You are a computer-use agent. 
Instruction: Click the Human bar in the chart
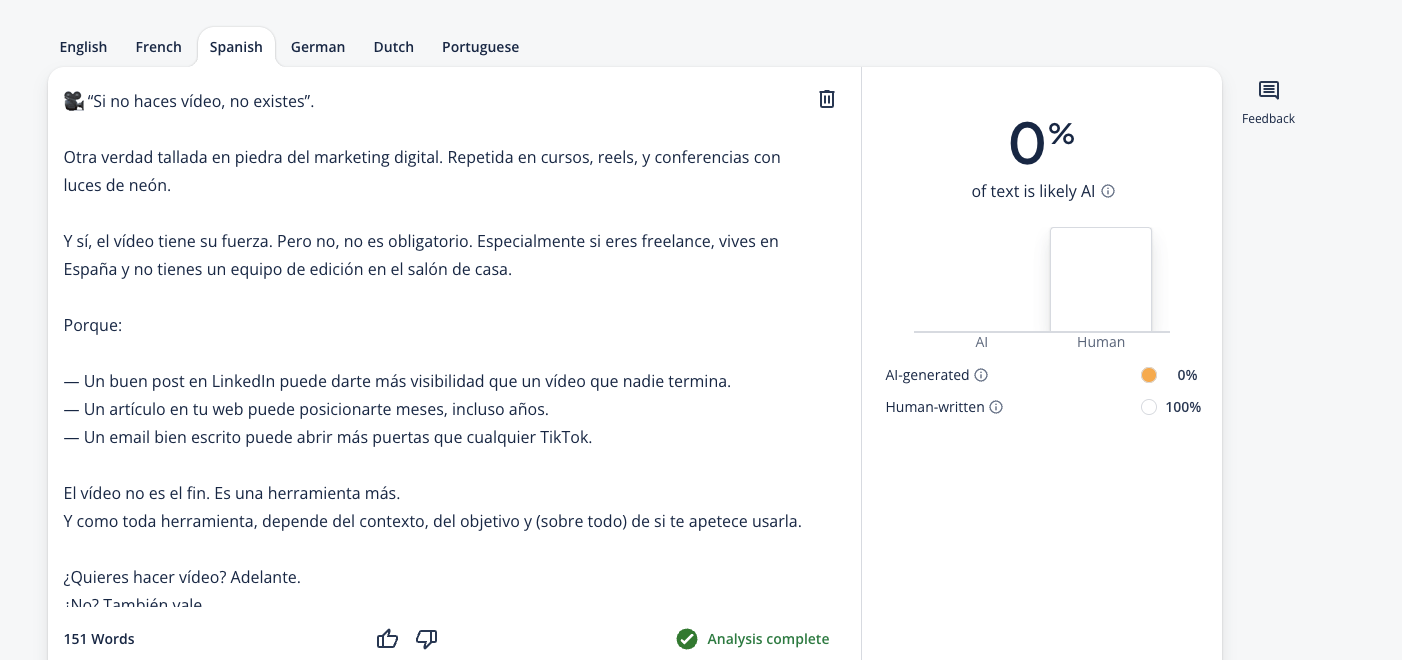[x=1101, y=279]
